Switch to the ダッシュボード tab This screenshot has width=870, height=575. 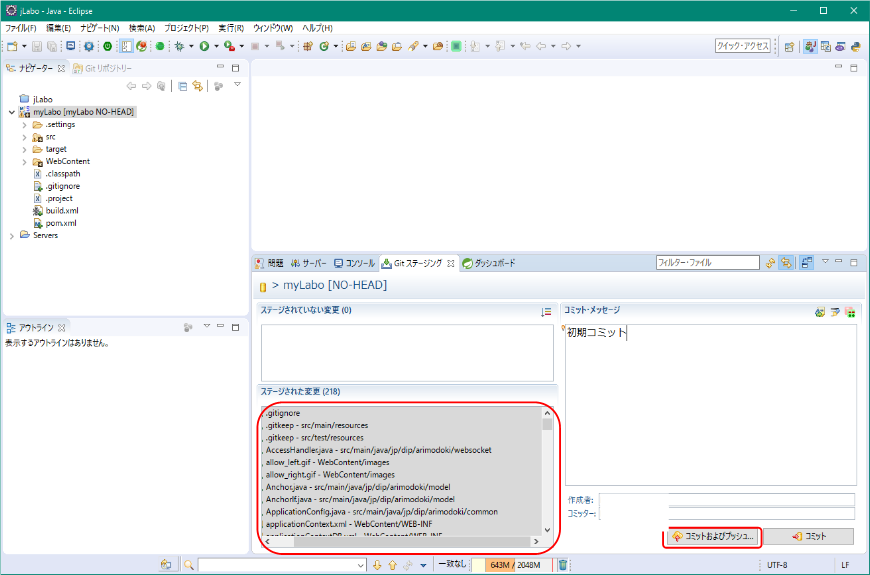click(489, 263)
